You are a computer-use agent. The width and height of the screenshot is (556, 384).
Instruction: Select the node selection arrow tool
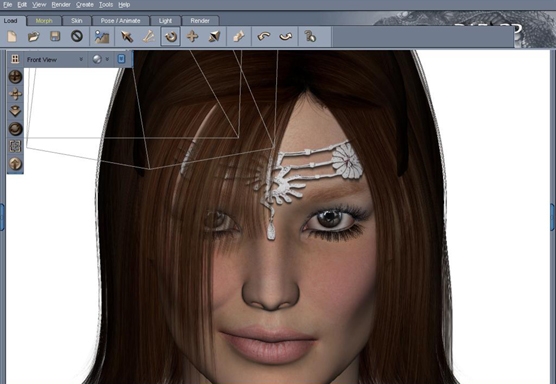coord(127,36)
